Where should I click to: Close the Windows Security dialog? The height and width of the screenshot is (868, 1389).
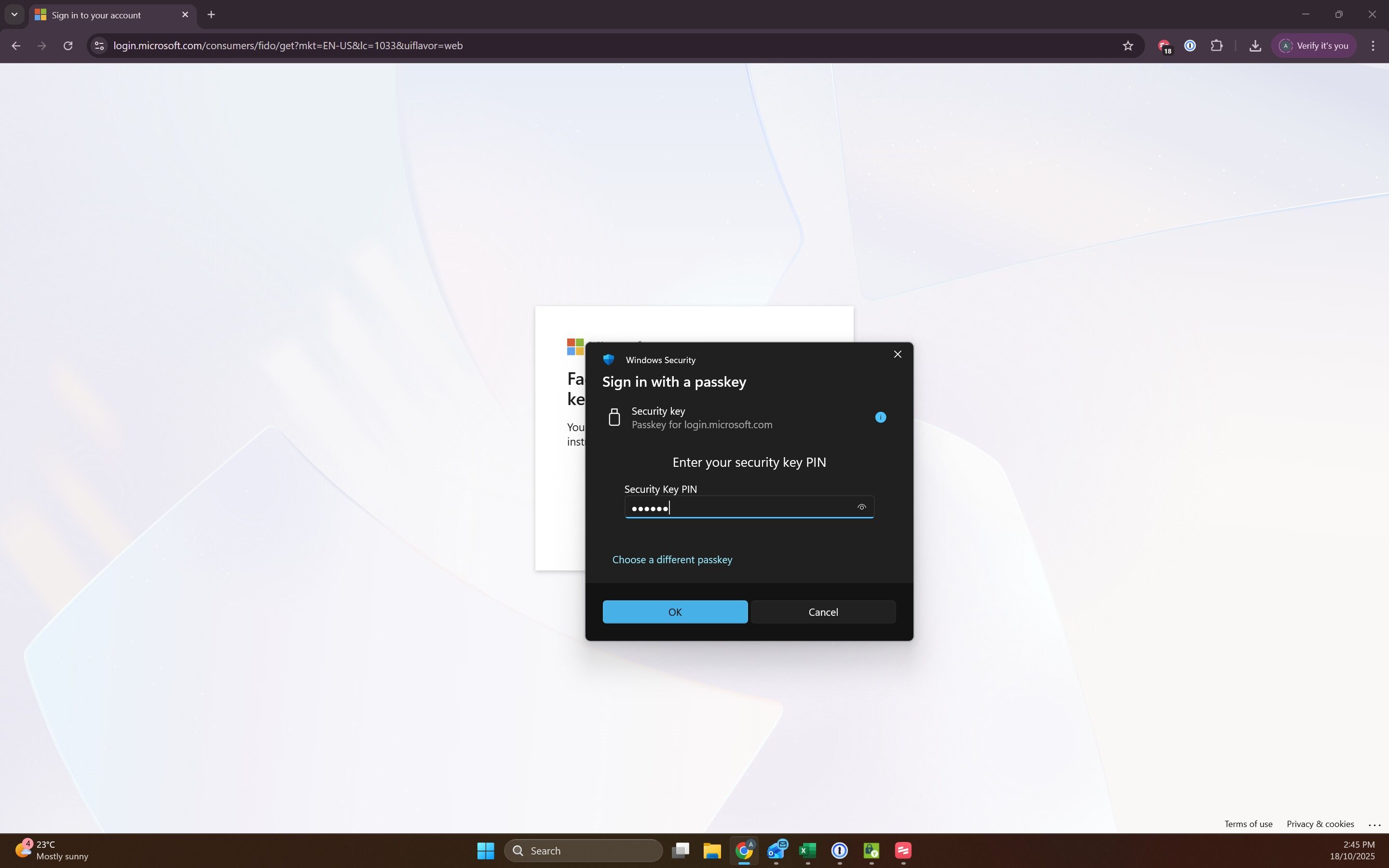pyautogui.click(x=897, y=354)
